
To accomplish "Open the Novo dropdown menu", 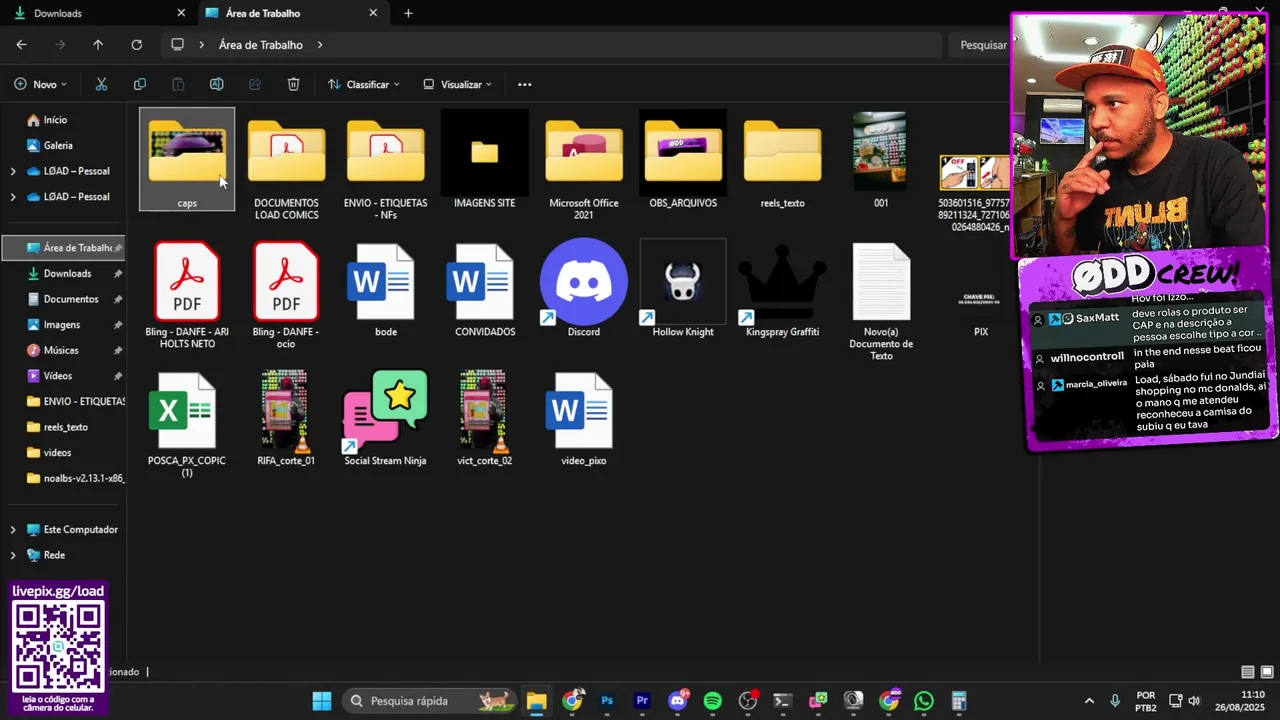I will point(41,84).
